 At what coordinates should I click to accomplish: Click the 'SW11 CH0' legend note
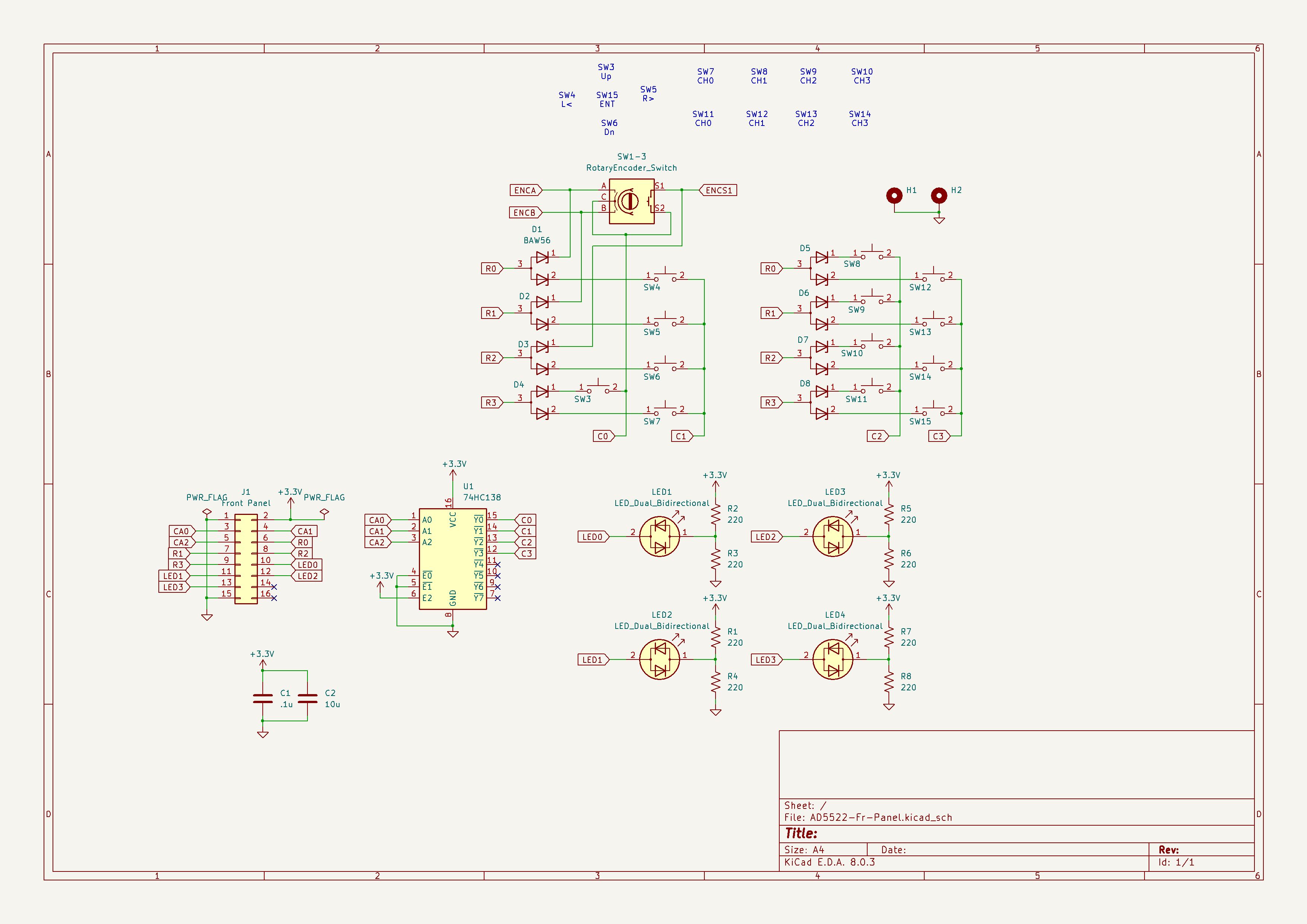pyautogui.click(x=703, y=118)
